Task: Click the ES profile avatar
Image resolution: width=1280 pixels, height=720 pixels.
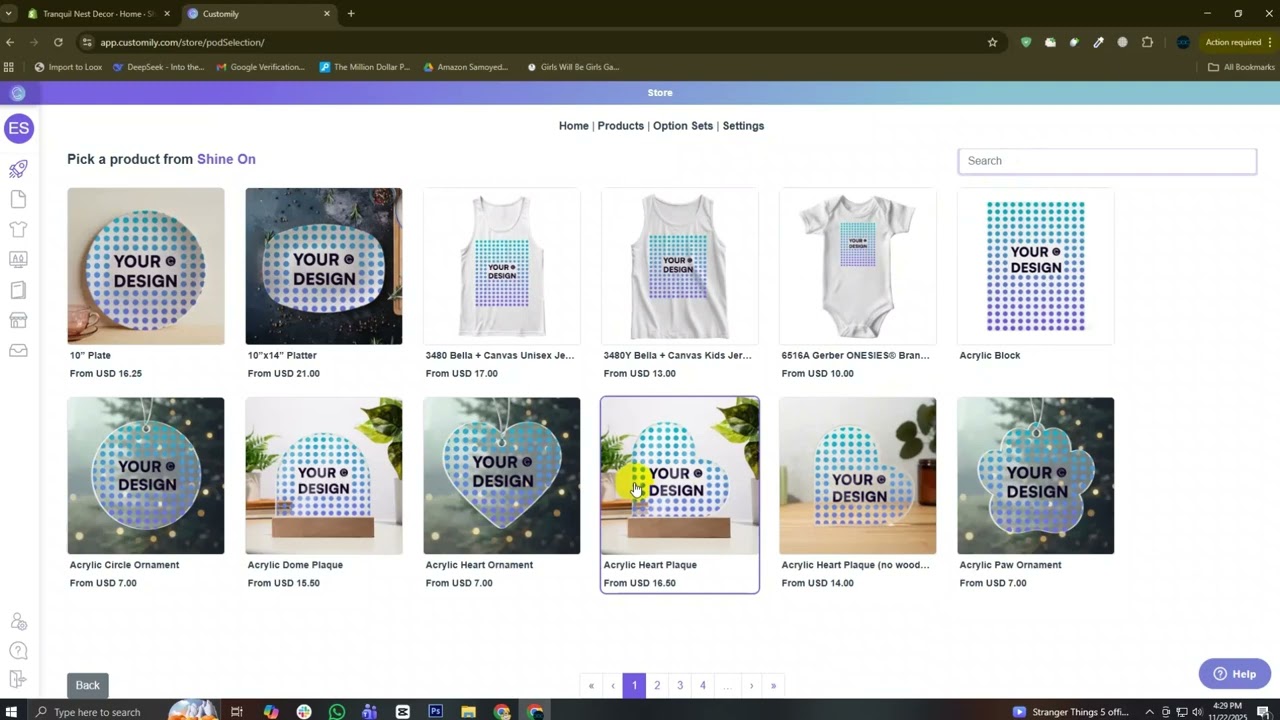Action: coord(19,128)
